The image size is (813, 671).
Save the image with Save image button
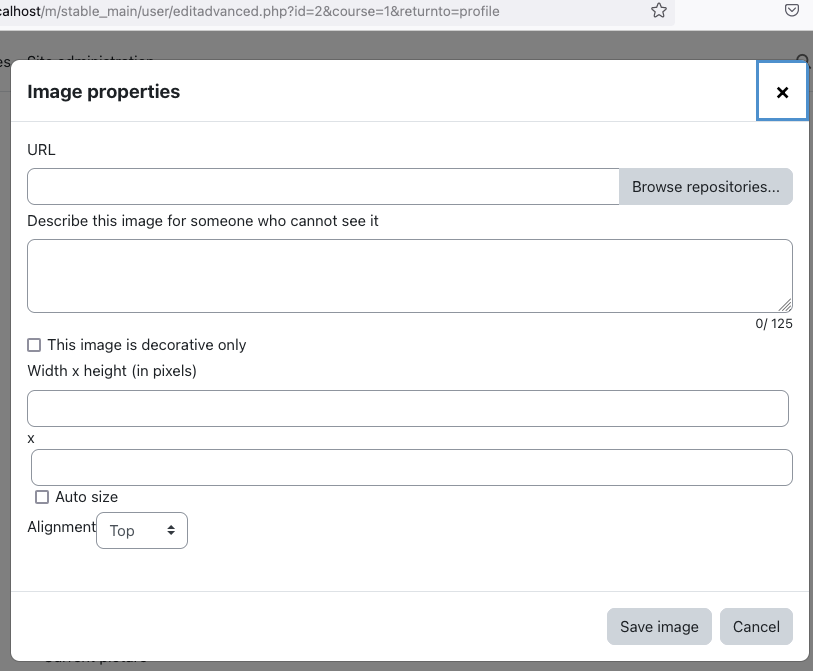[659, 626]
